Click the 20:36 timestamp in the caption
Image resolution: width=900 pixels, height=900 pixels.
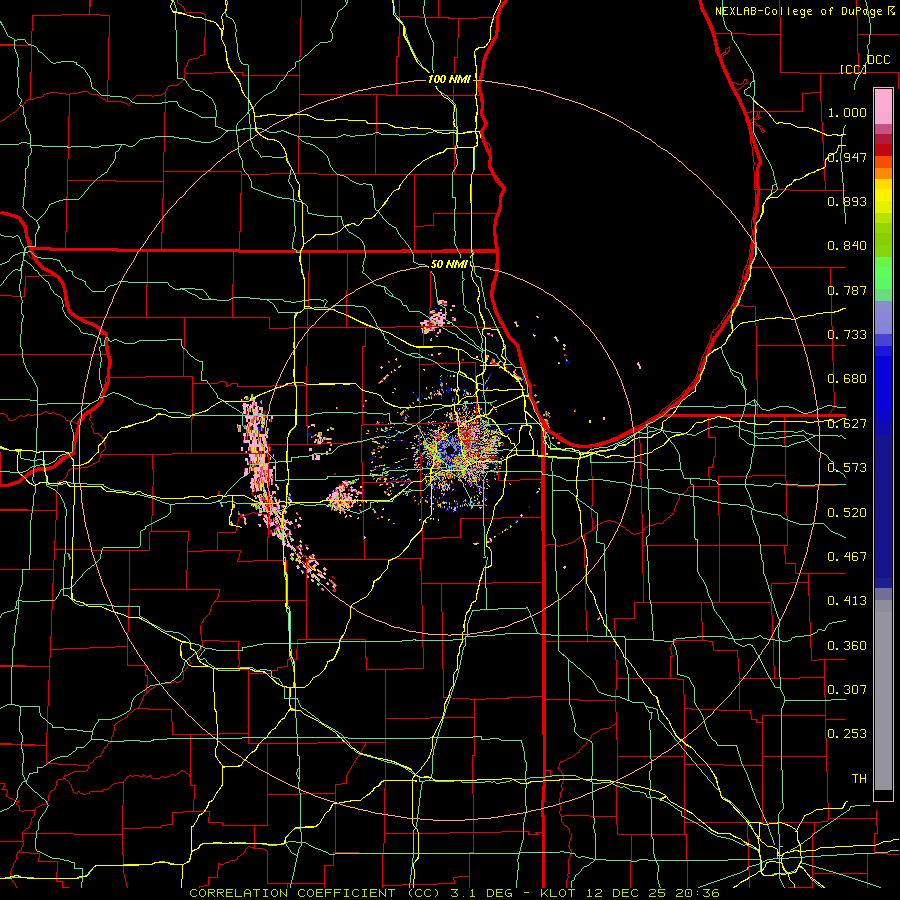click(x=698, y=893)
